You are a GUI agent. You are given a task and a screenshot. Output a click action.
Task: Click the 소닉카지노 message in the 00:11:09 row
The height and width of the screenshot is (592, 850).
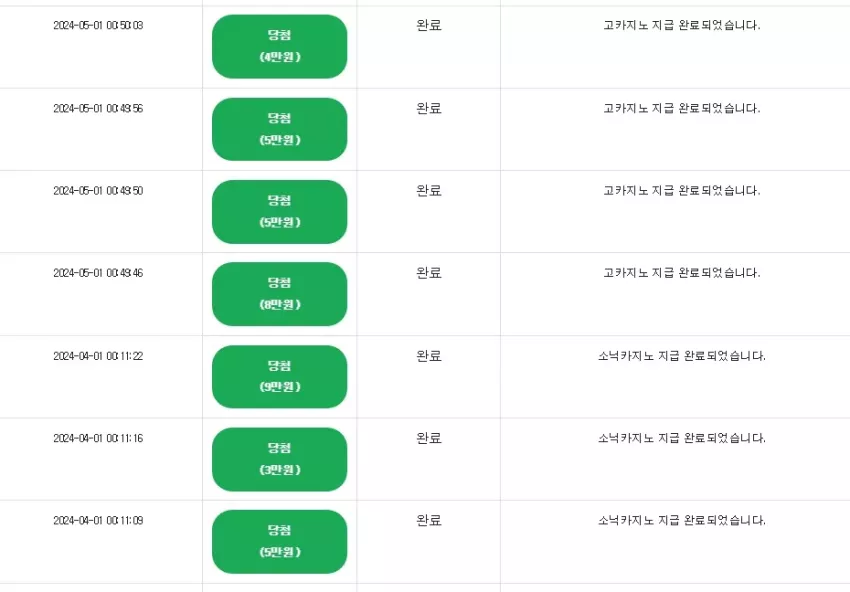(x=682, y=520)
